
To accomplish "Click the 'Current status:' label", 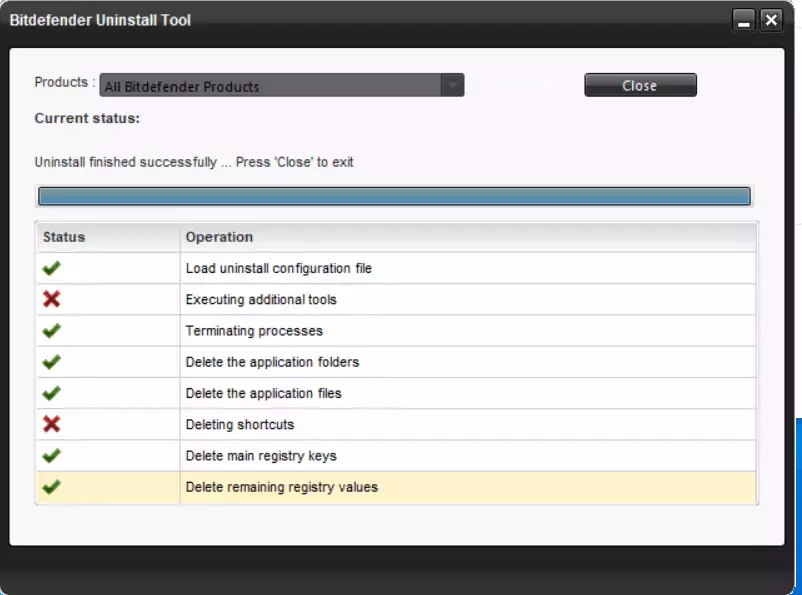I will tap(87, 118).
